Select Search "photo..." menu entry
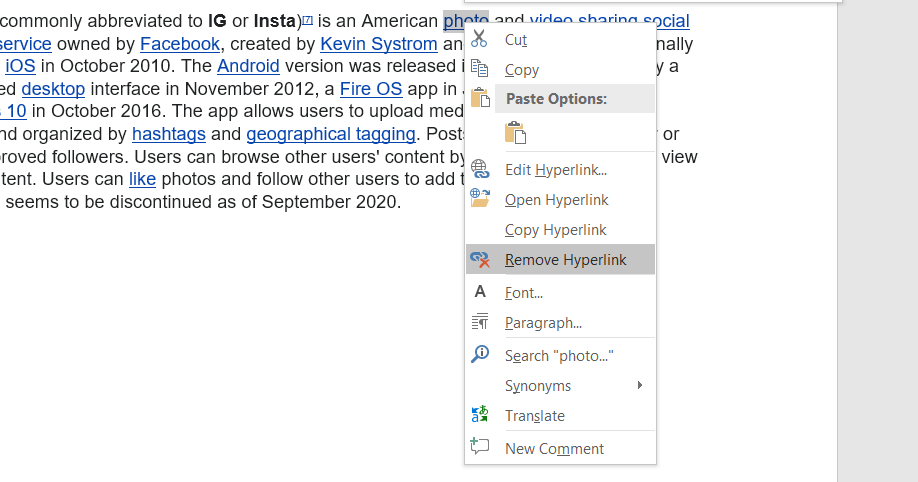Screen dimensions: 918x482 tap(558, 355)
